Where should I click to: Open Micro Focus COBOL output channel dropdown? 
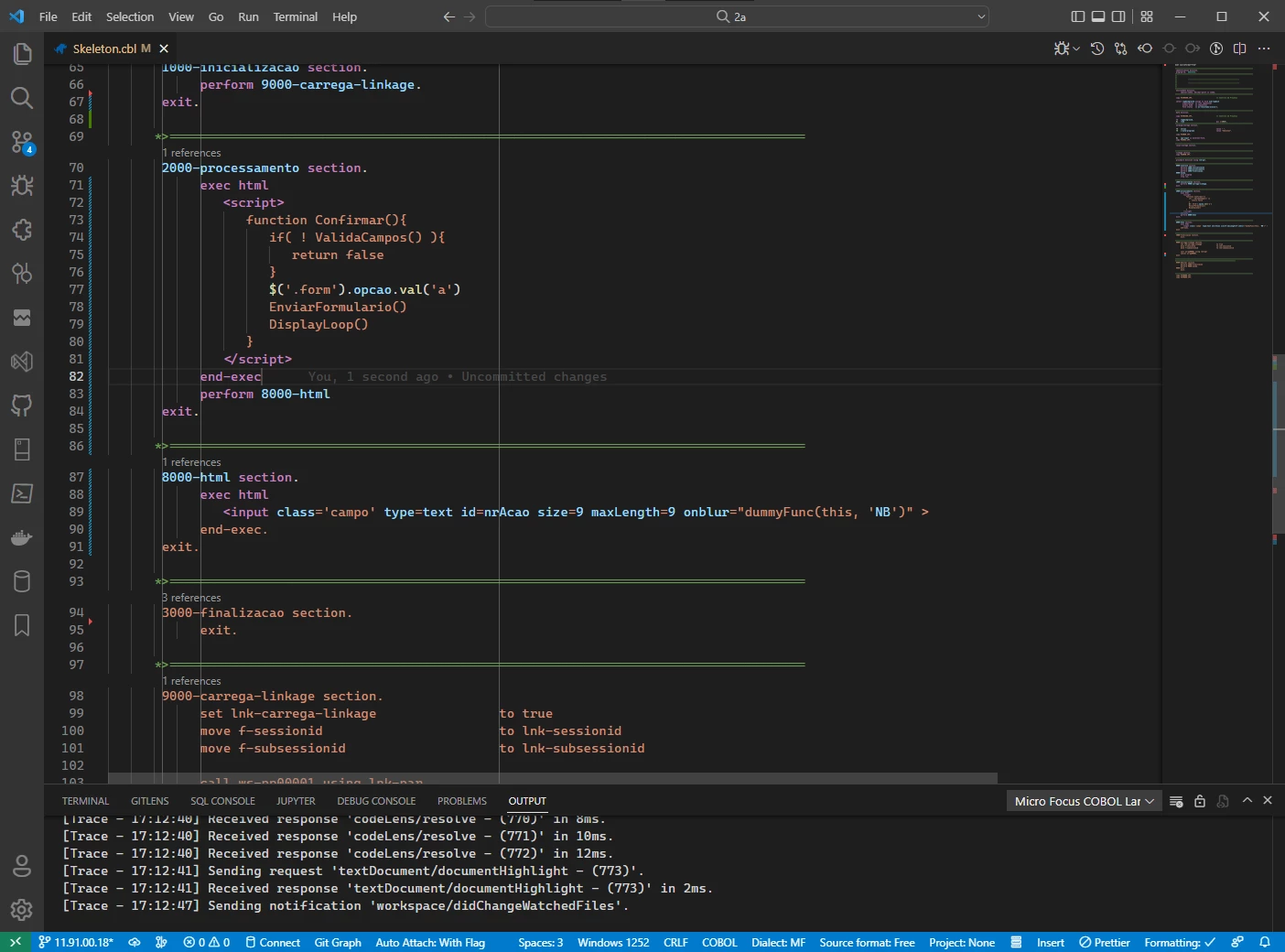point(1084,801)
